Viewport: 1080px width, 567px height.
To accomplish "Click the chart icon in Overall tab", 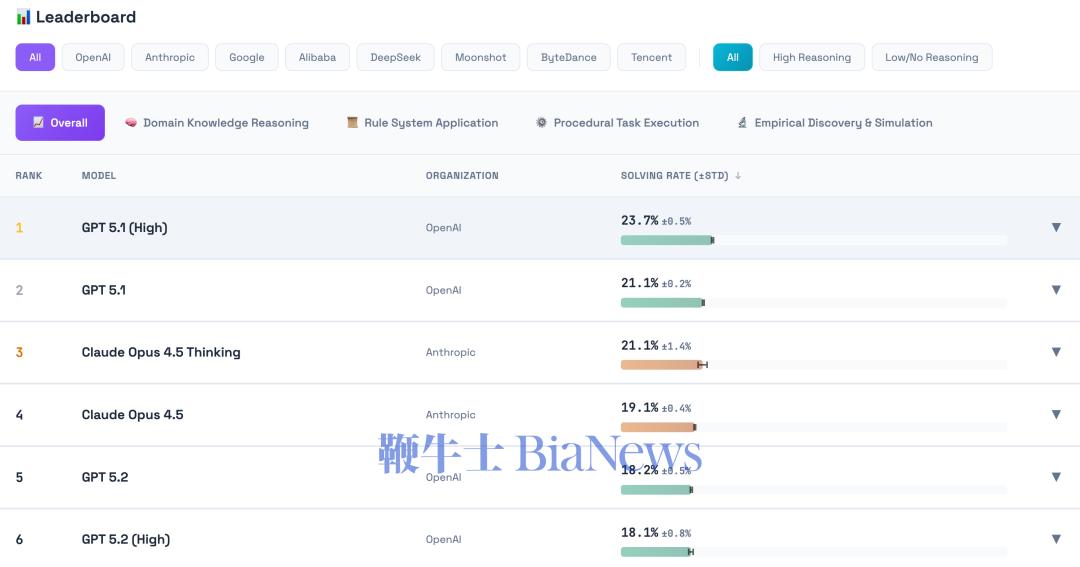I will 38,123.
